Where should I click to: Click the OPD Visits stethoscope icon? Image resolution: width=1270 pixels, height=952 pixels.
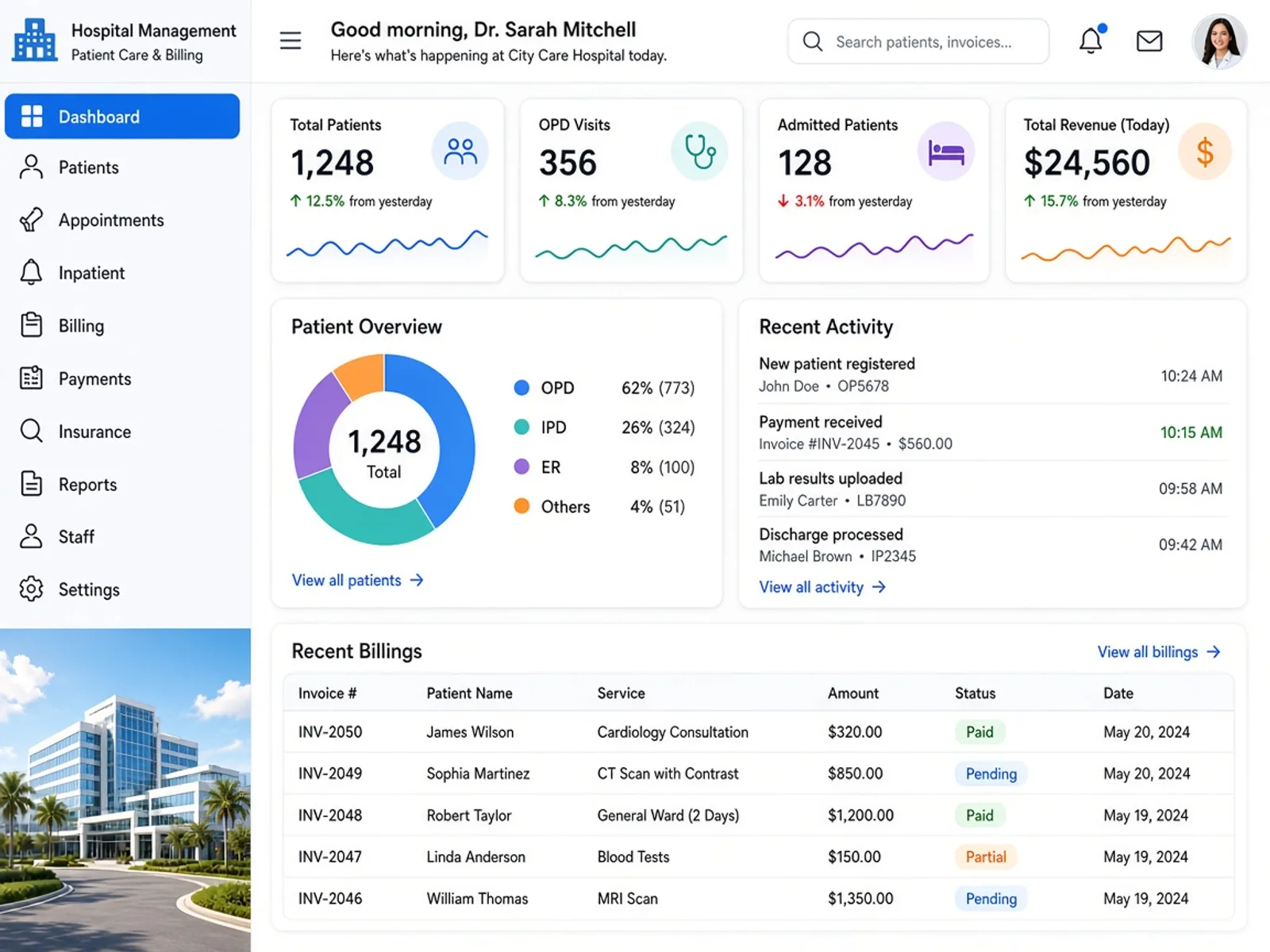tap(699, 151)
